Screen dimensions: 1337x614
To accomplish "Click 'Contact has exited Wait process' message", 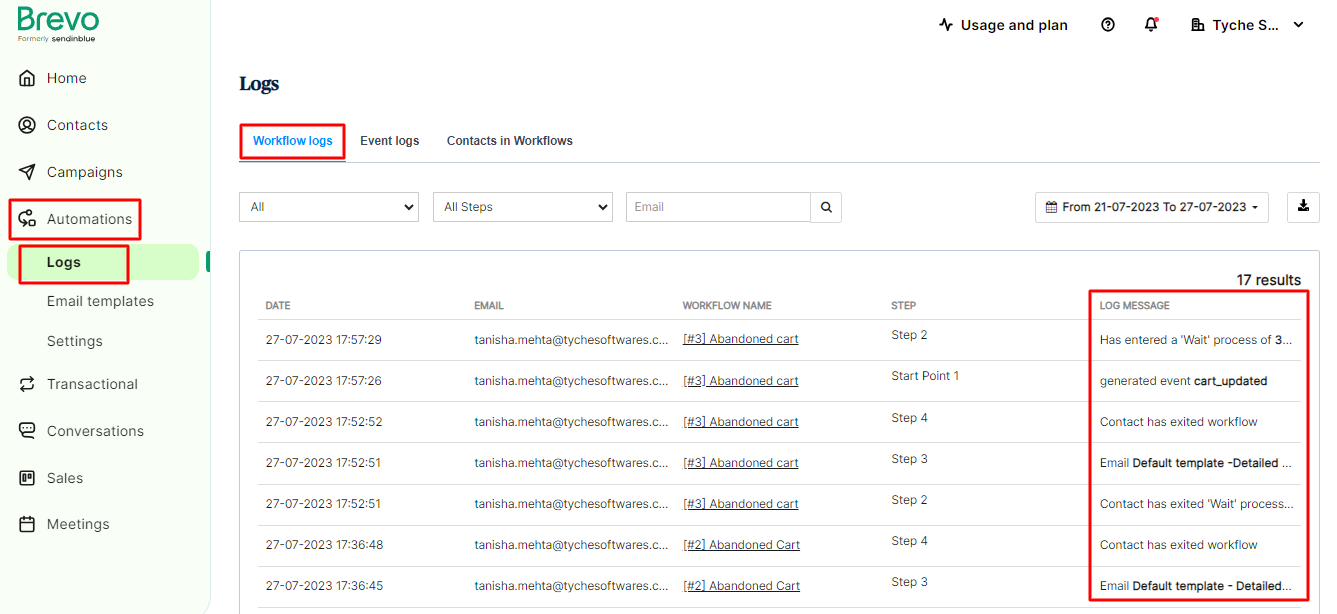I will click(1196, 504).
